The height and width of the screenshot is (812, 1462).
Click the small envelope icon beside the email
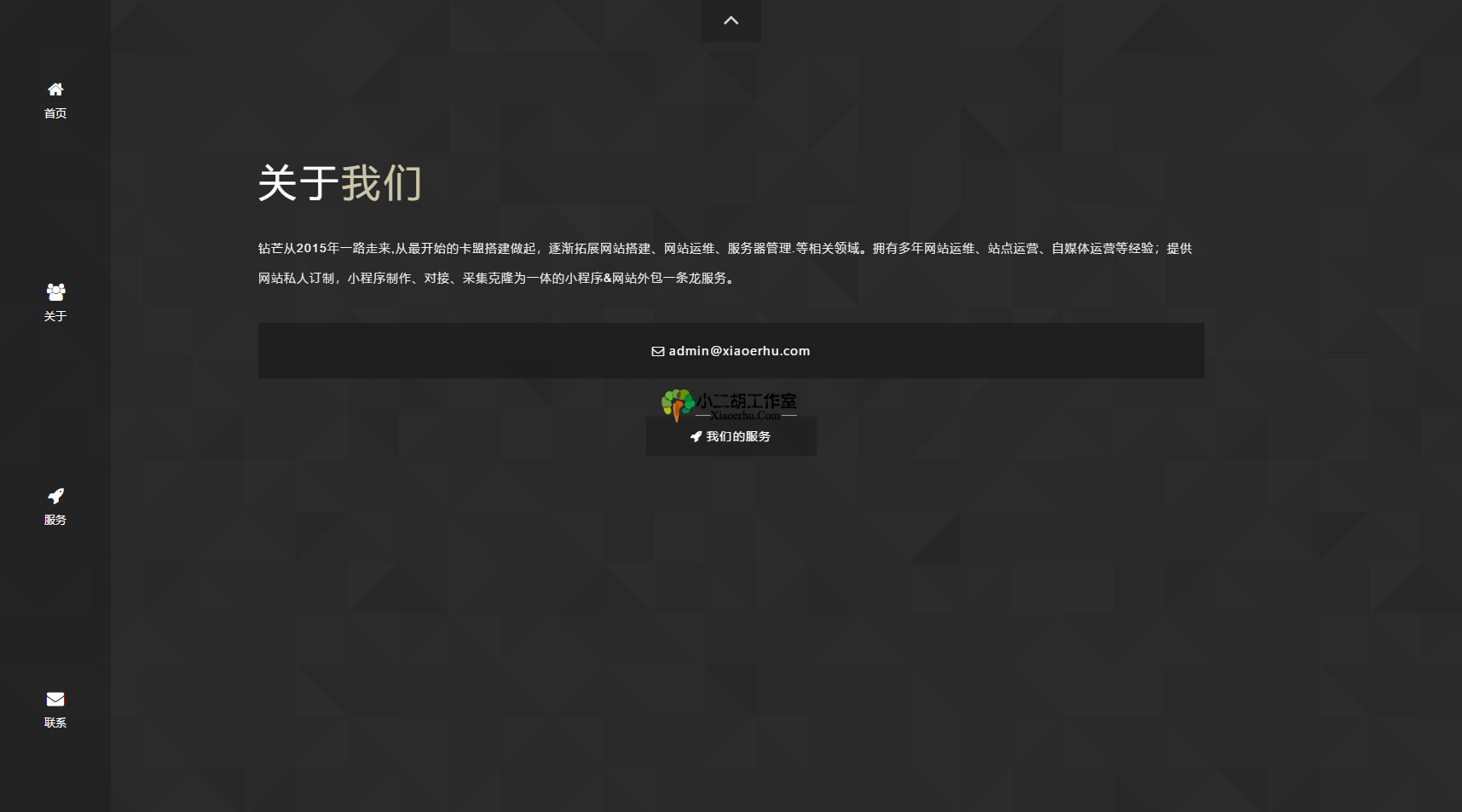(658, 351)
